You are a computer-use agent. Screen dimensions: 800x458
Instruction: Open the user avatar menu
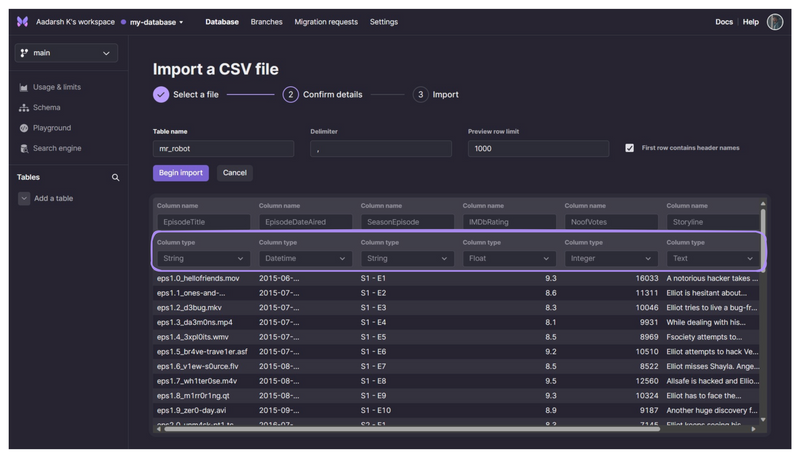point(774,22)
